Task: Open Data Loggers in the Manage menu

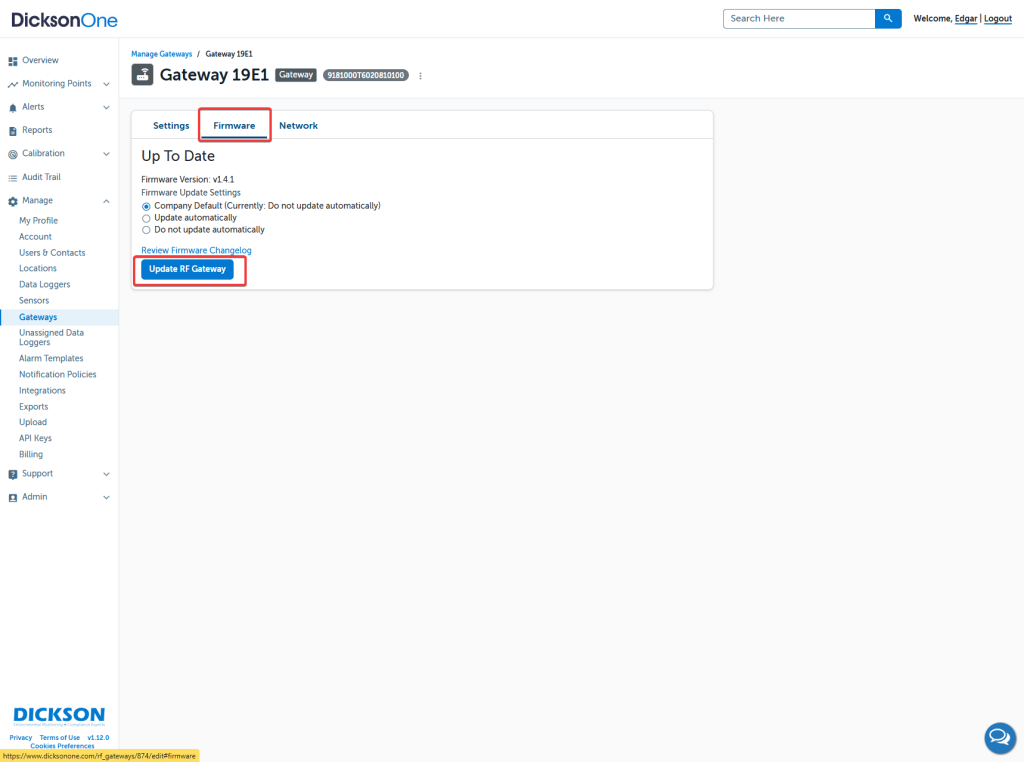Action: coord(44,285)
